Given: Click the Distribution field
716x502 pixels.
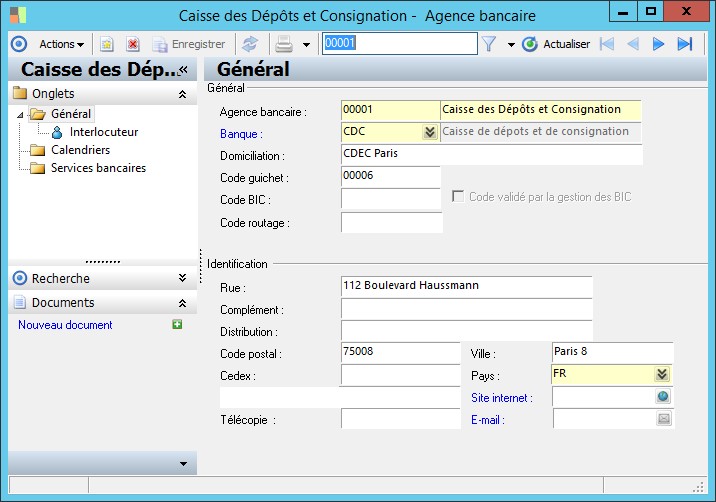Looking at the screenshot, I should [x=466, y=331].
